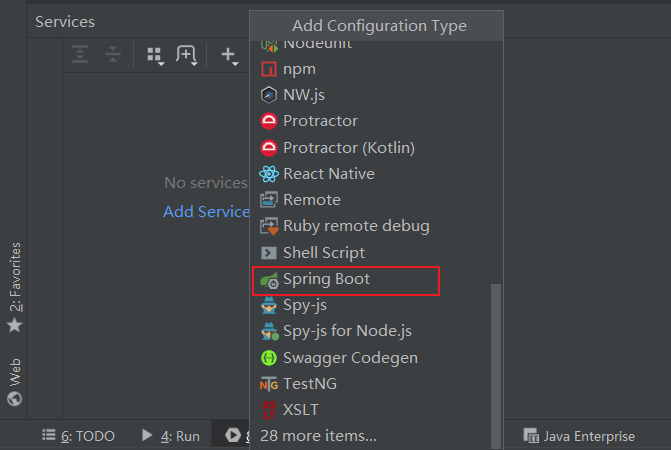Click the Collapse All toolbar icon
Viewport: 671px width, 450px height.
point(113,54)
